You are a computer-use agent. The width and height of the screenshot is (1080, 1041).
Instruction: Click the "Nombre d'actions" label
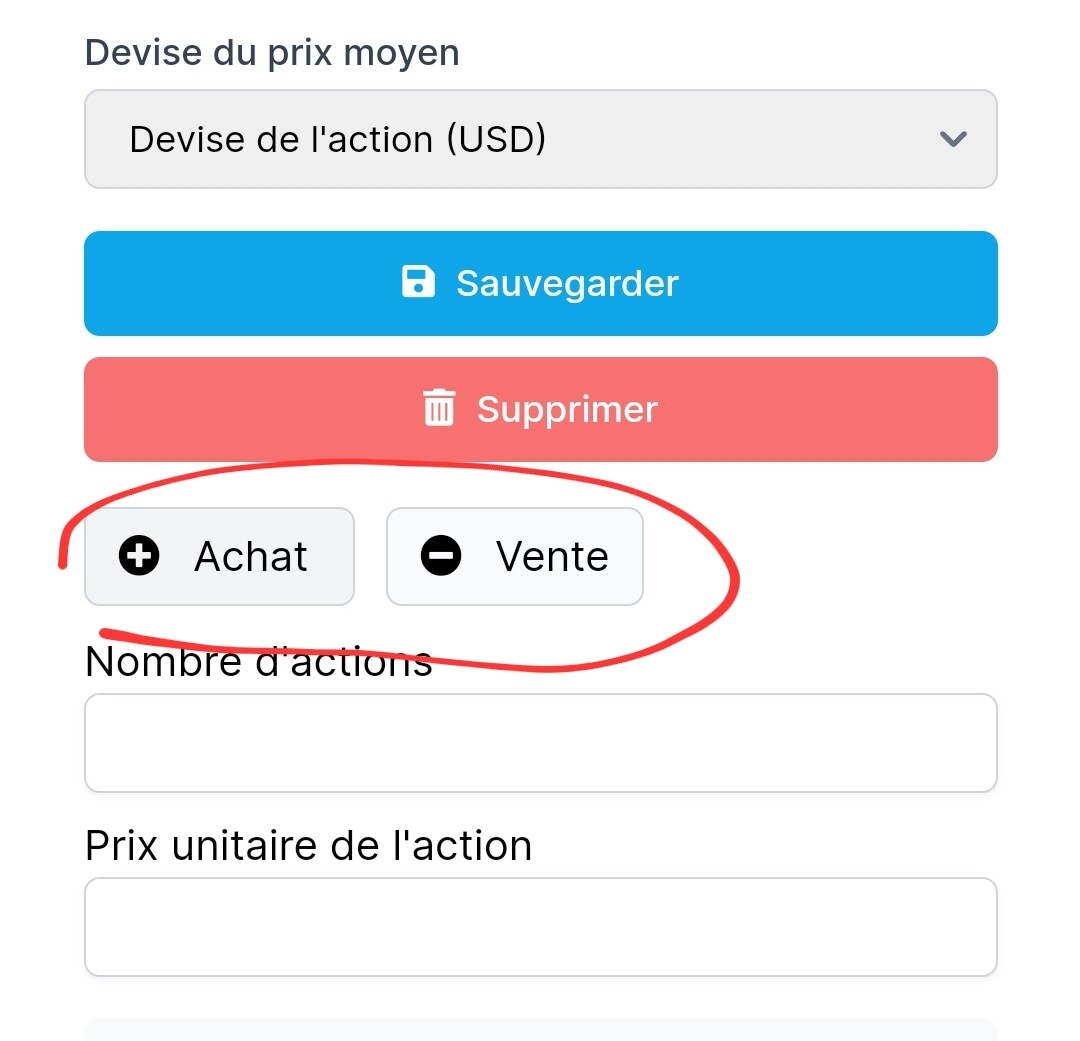(259, 662)
